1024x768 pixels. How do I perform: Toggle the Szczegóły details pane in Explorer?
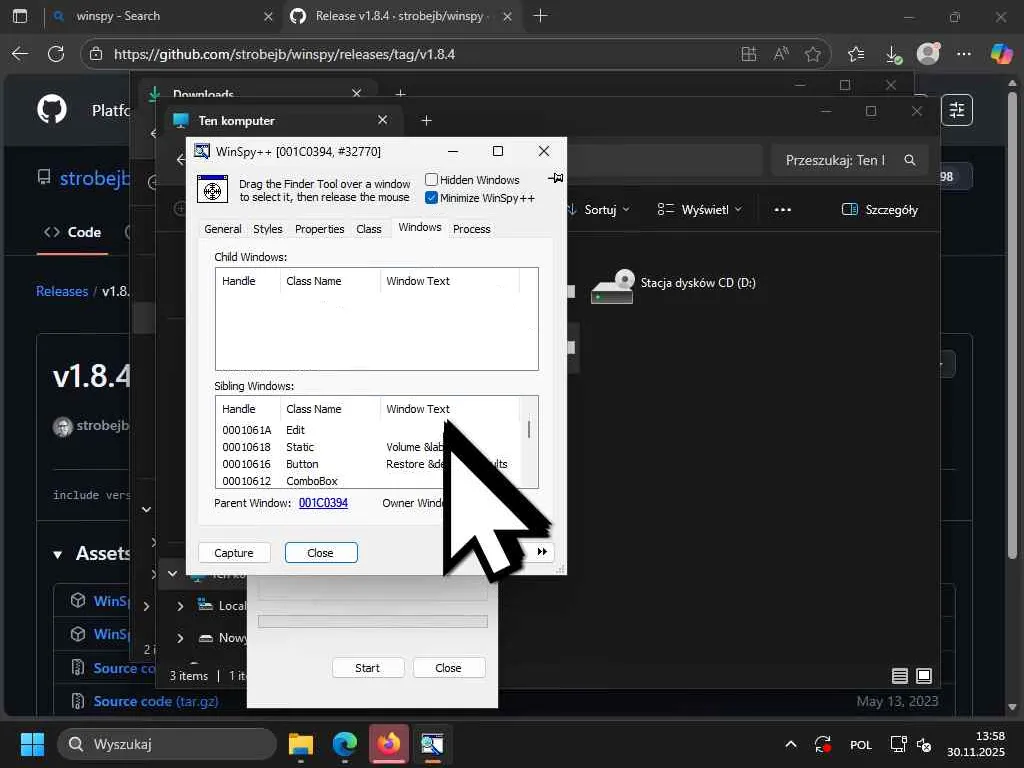click(x=880, y=210)
